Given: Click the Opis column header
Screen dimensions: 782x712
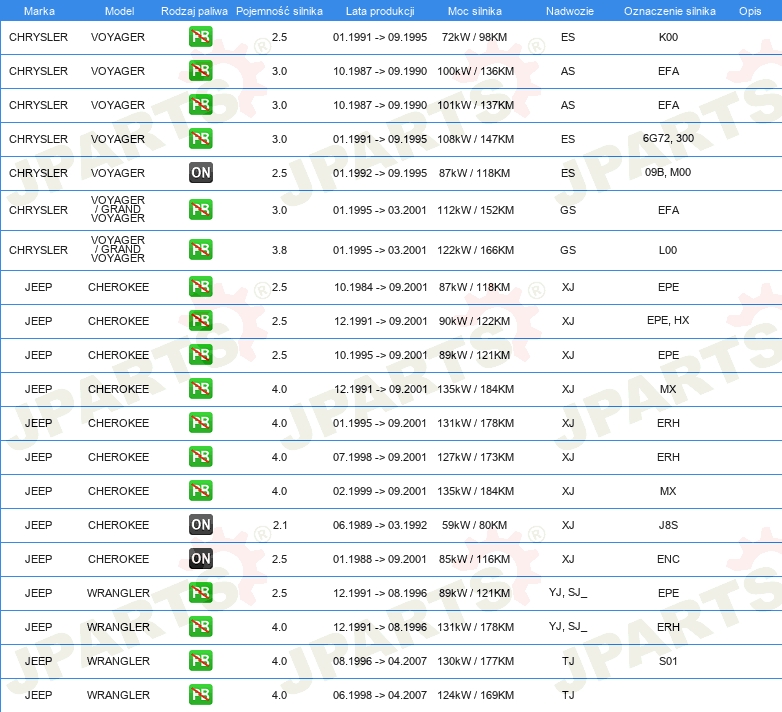Looking at the screenshot, I should tap(750, 11).
